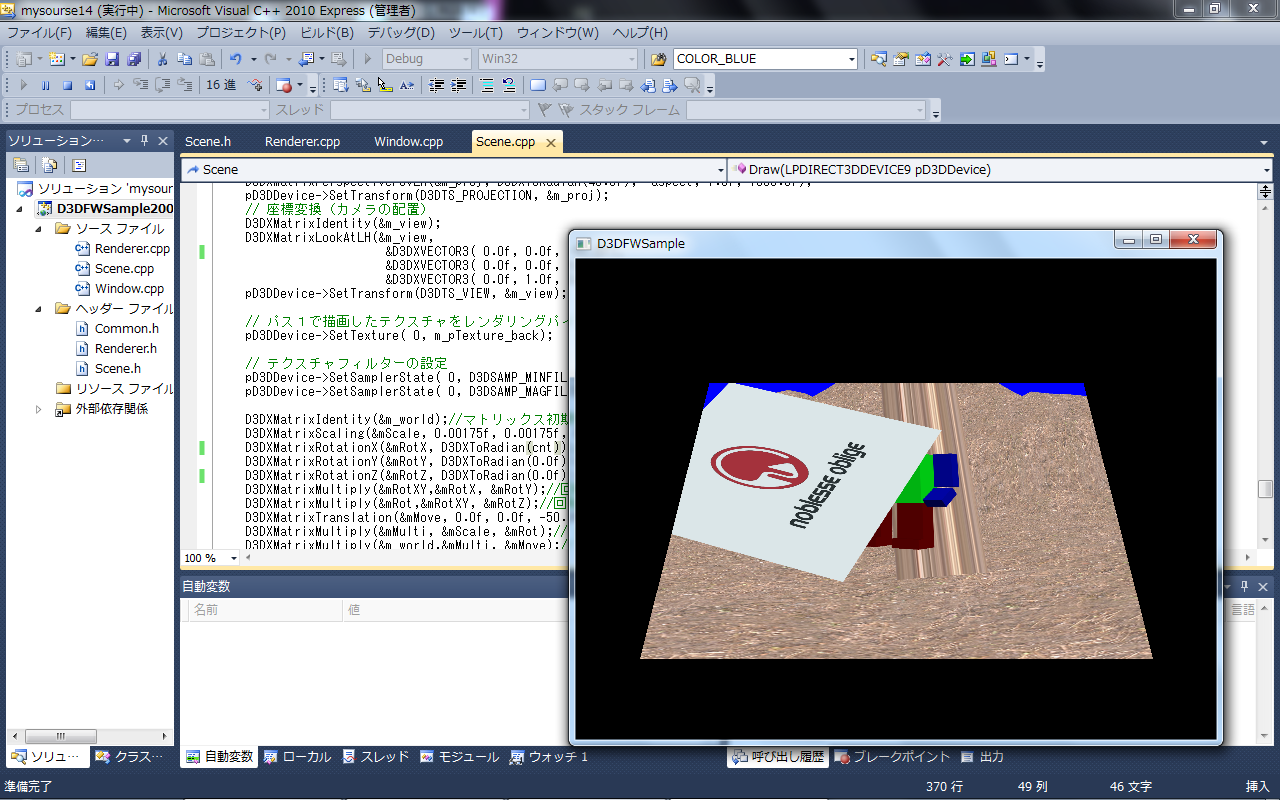This screenshot has width=1280, height=800.
Task: Comment out selected lines icon
Action: [x=486, y=85]
